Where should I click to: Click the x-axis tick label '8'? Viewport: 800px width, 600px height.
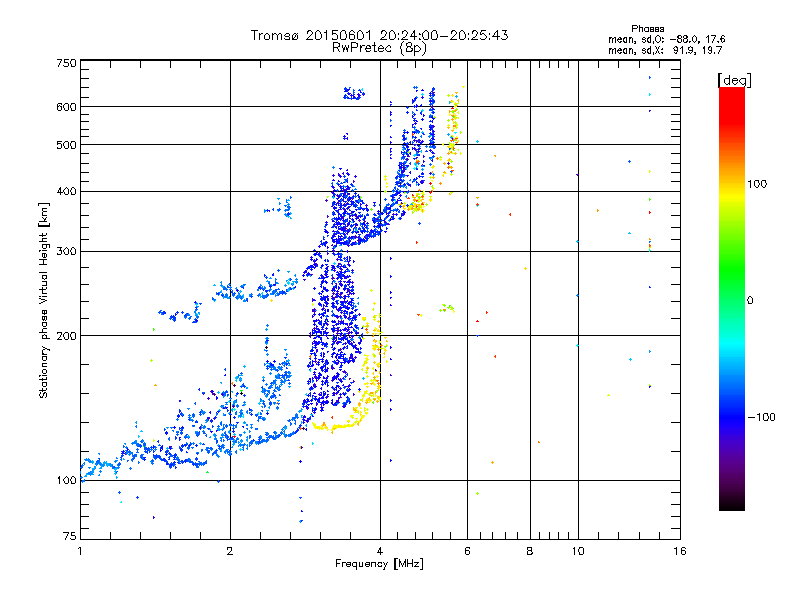pyautogui.click(x=530, y=551)
